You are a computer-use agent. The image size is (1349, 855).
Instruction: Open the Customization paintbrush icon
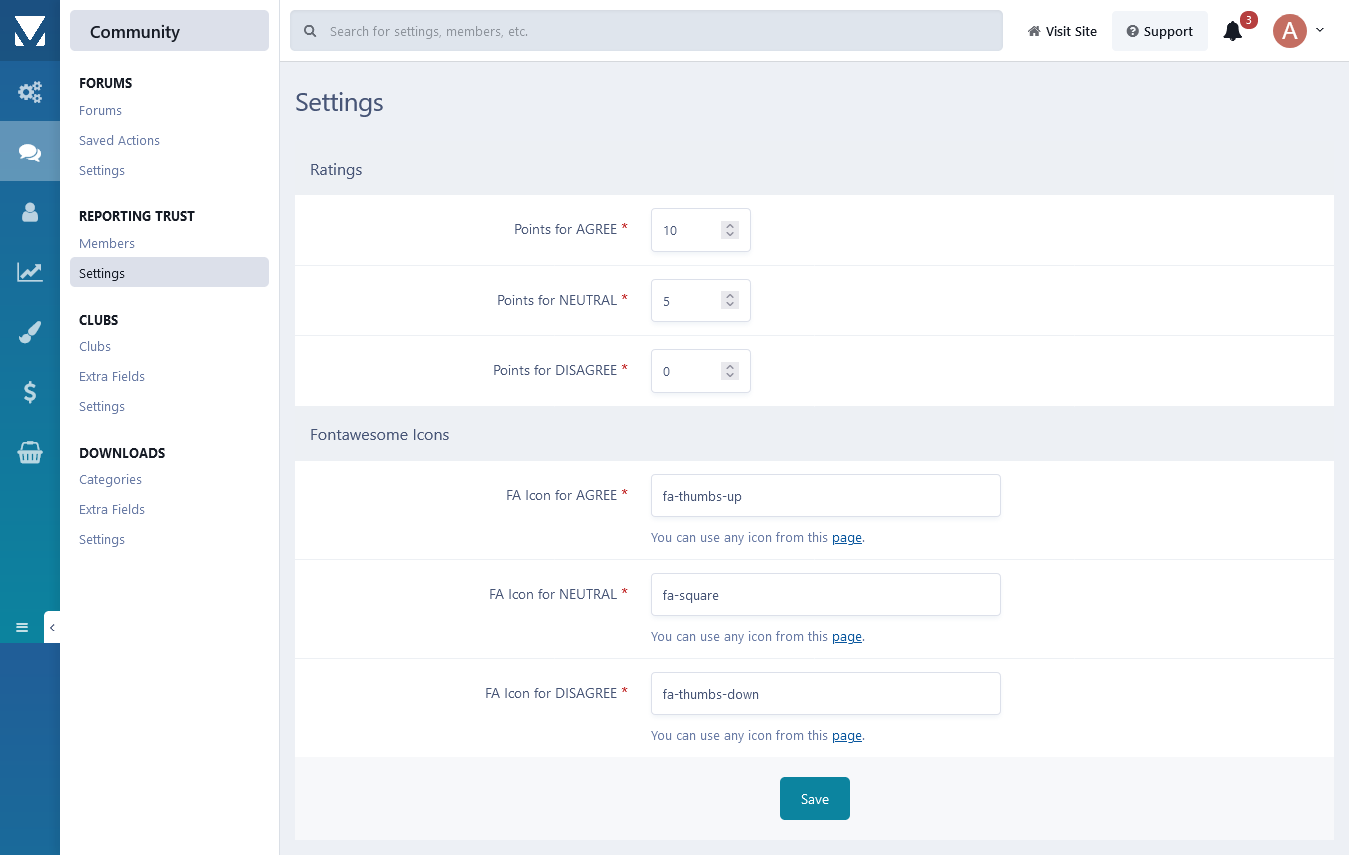coord(30,333)
